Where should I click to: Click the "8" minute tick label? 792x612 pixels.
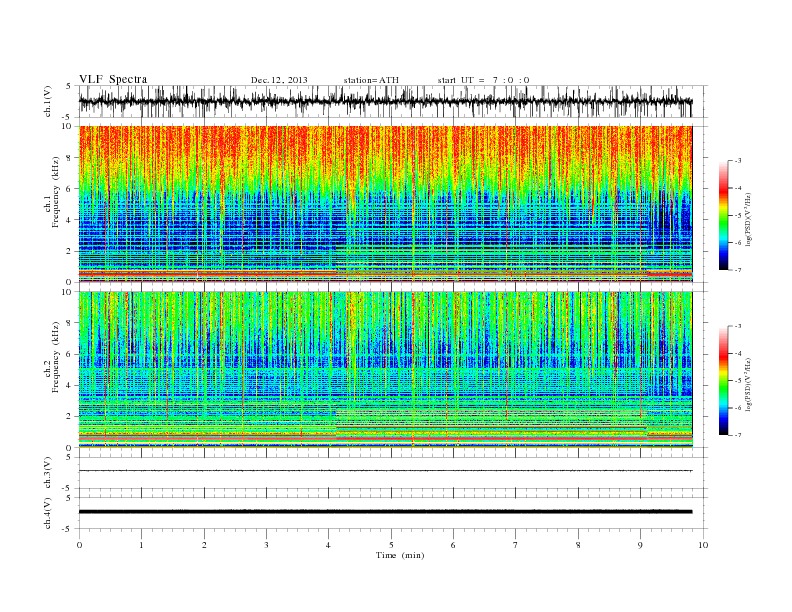(578, 545)
